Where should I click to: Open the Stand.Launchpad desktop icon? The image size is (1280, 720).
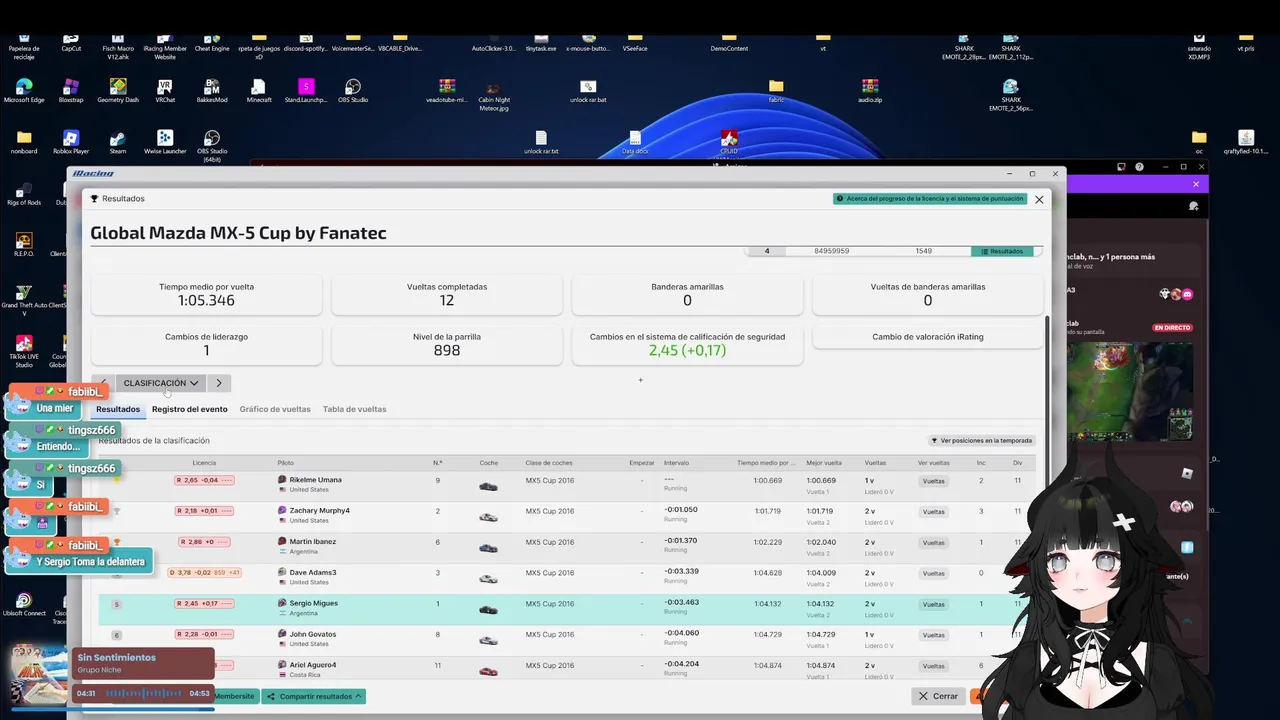click(x=306, y=91)
